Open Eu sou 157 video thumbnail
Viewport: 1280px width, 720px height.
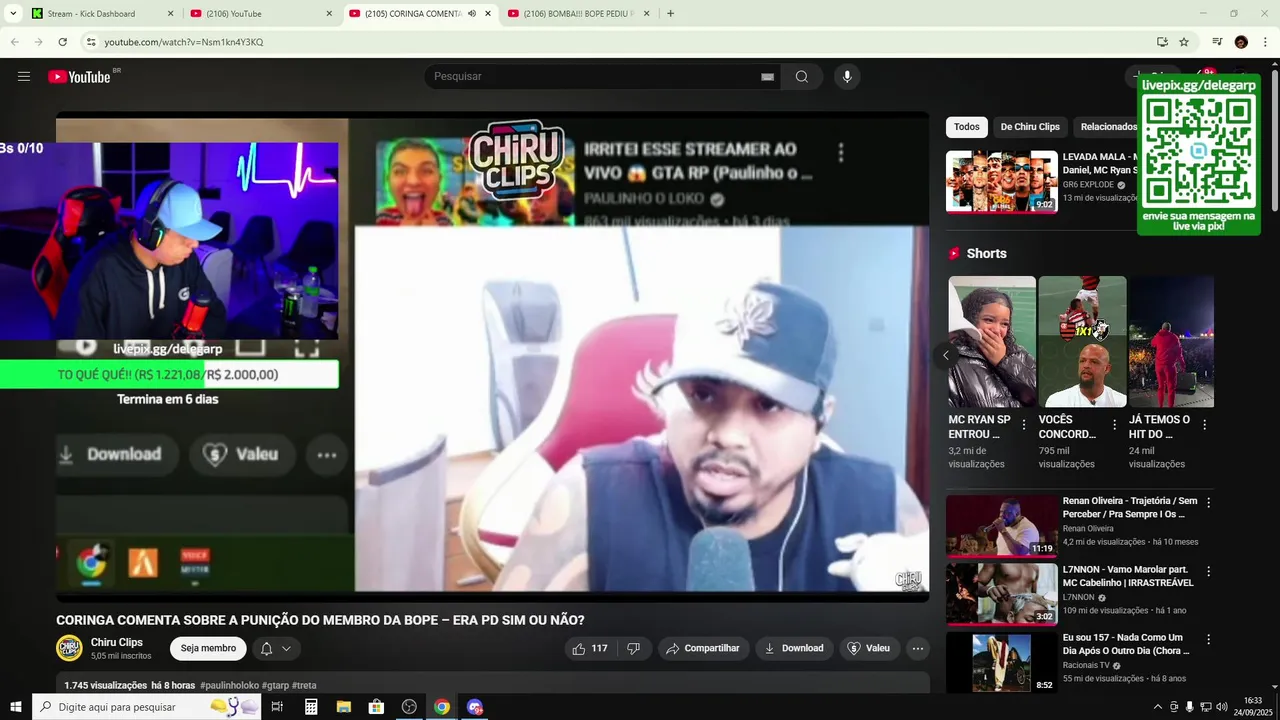1002,662
